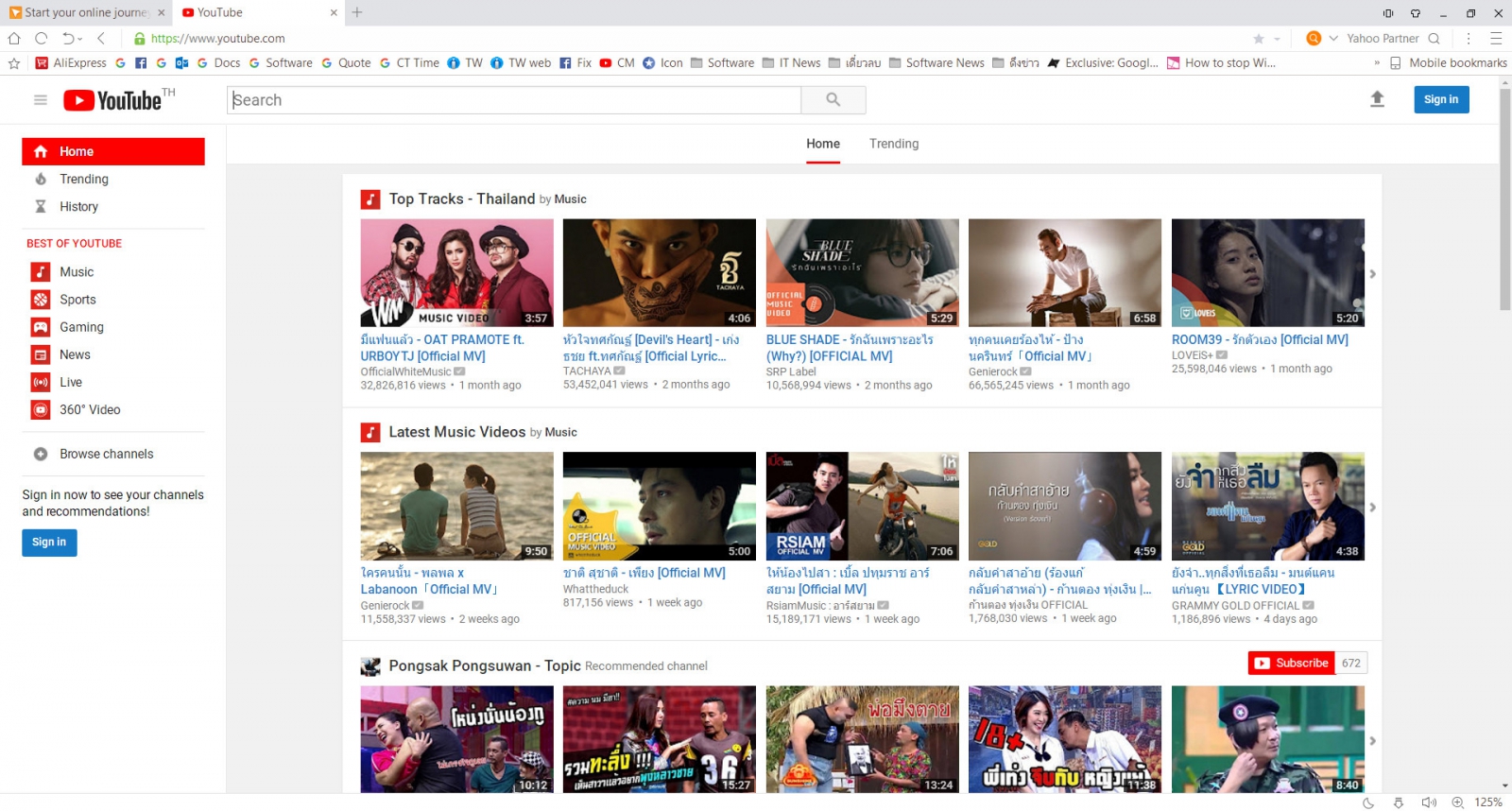Select Home in the left sidebar
The width and height of the screenshot is (1512, 811).
pos(113,151)
